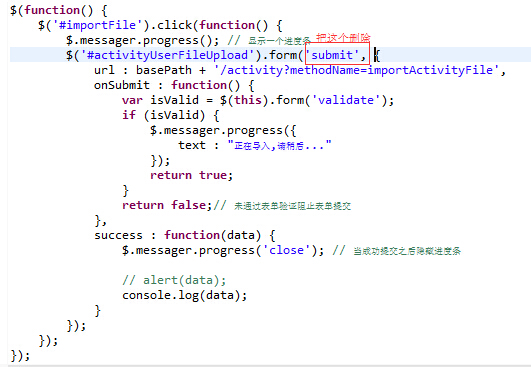This screenshot has height=367, width=531.
Task: Click the console.log(data); statement
Action: click(185, 295)
